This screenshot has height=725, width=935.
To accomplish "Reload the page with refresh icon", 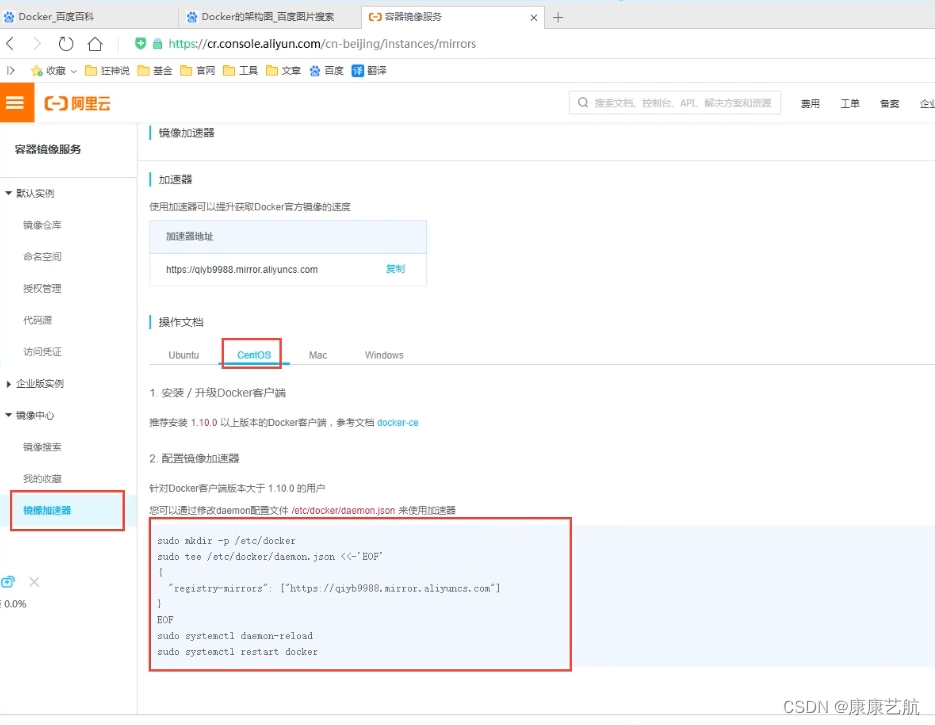I will pos(66,44).
